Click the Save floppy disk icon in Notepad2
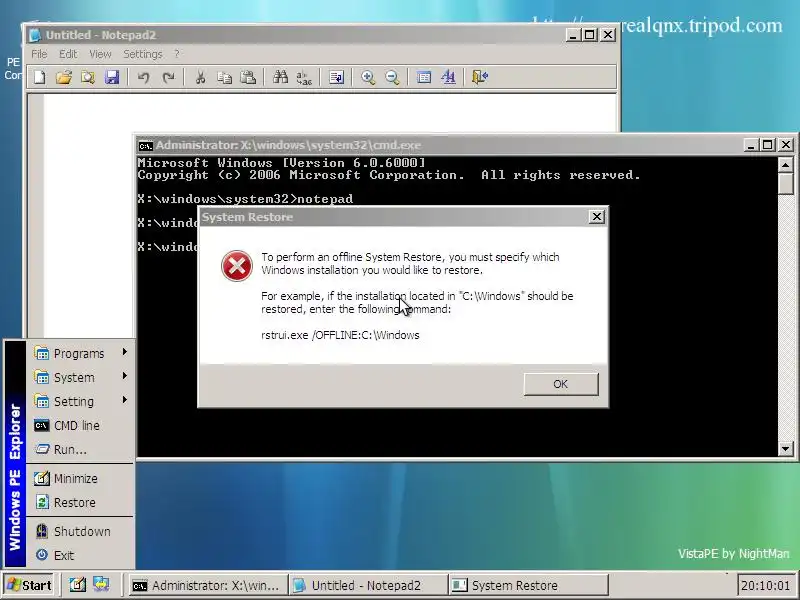The image size is (800, 600). [112, 77]
